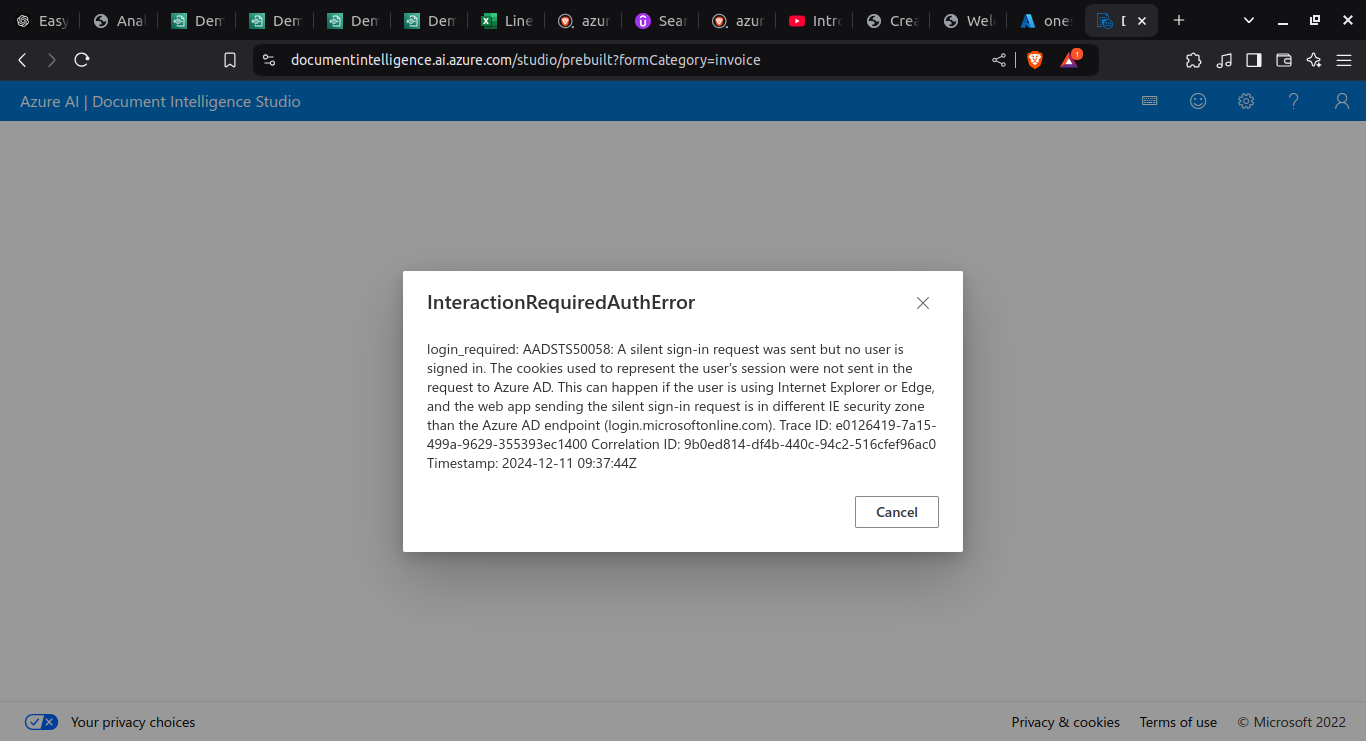
Task: Open the browser extensions puzzle icon
Action: point(1193,60)
